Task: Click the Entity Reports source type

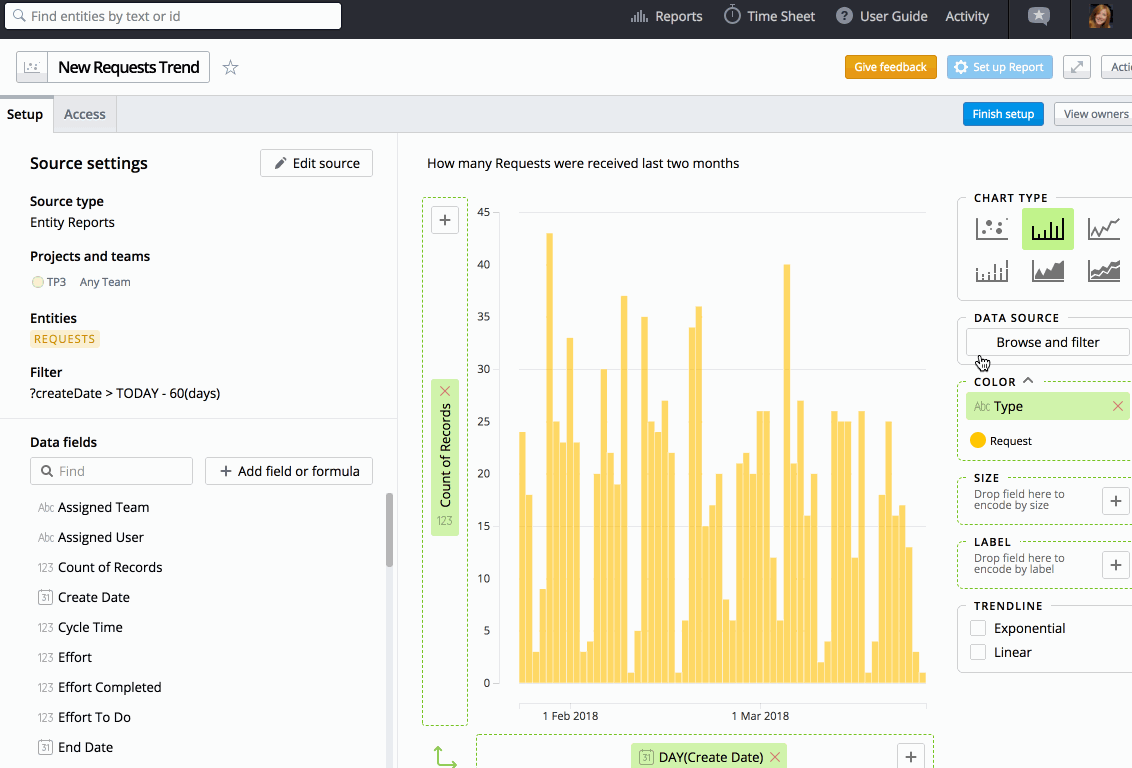Action: pos(72,222)
